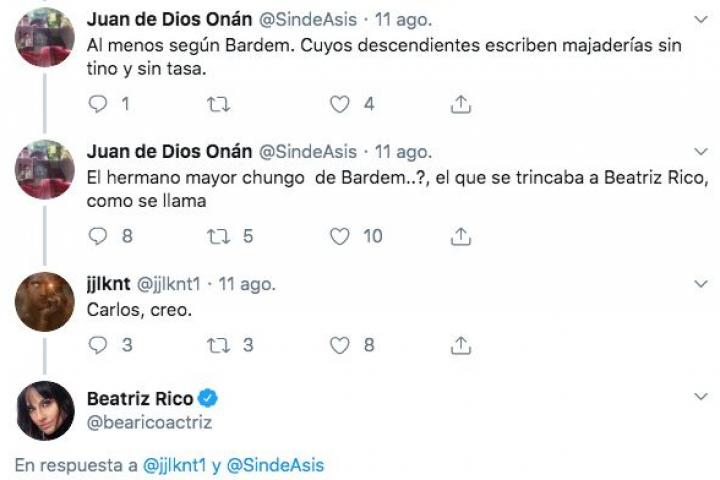Open the dropdown arrow on jjlknt's tweet
This screenshot has width=720, height=480.
700,285
